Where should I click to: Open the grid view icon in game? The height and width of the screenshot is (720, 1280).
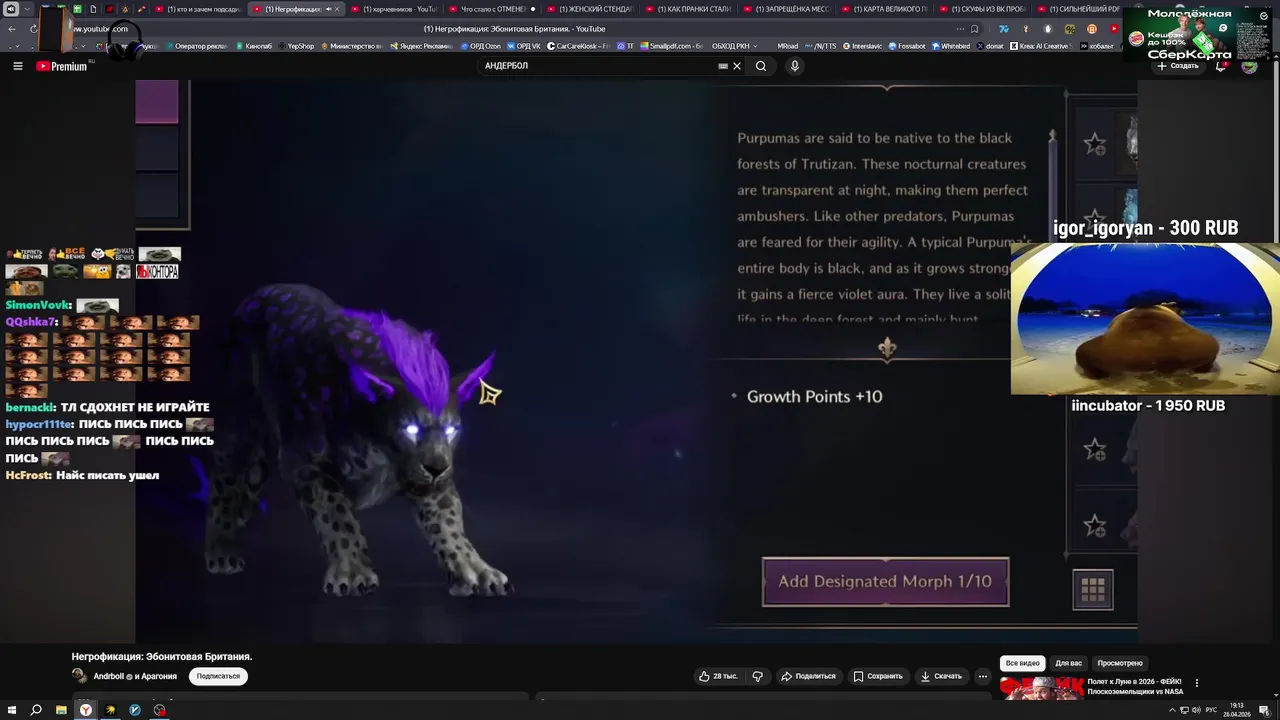pos(1093,589)
